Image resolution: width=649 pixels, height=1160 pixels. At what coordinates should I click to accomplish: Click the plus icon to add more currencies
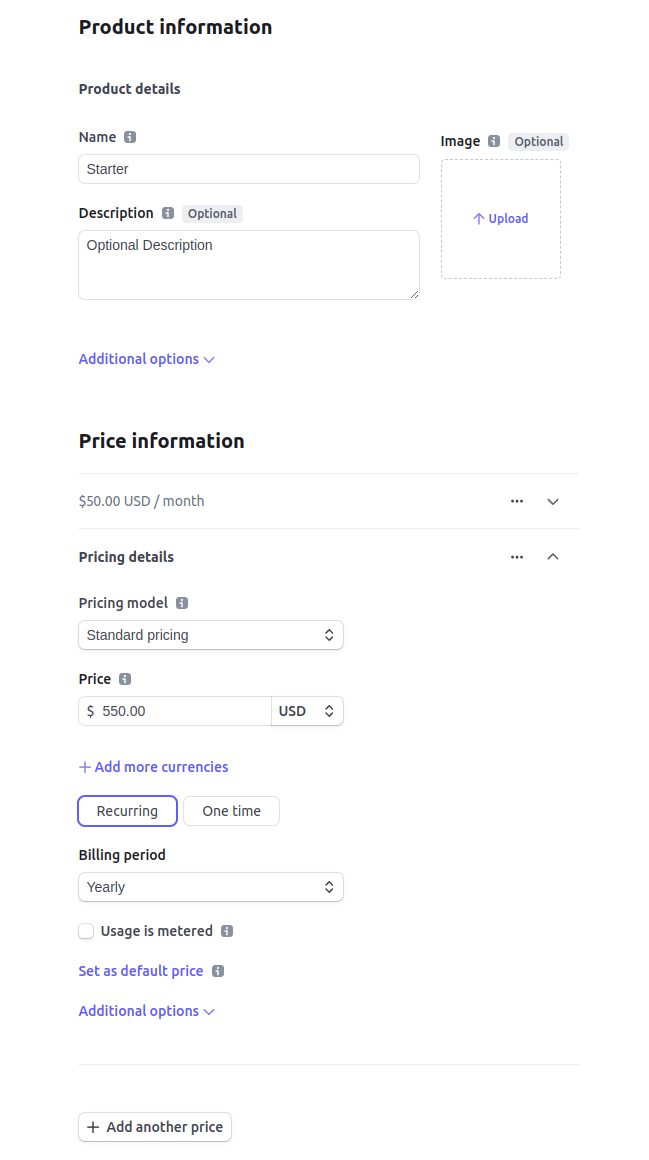point(84,766)
